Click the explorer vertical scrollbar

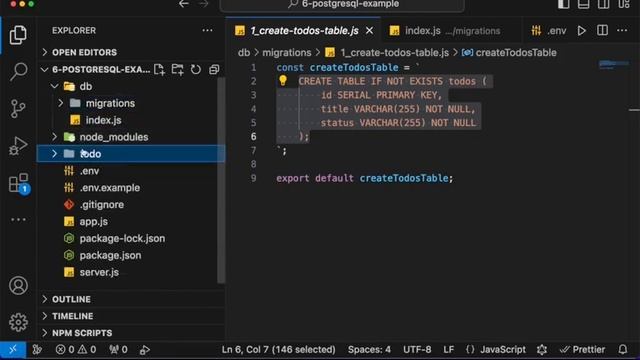(x=221, y=180)
